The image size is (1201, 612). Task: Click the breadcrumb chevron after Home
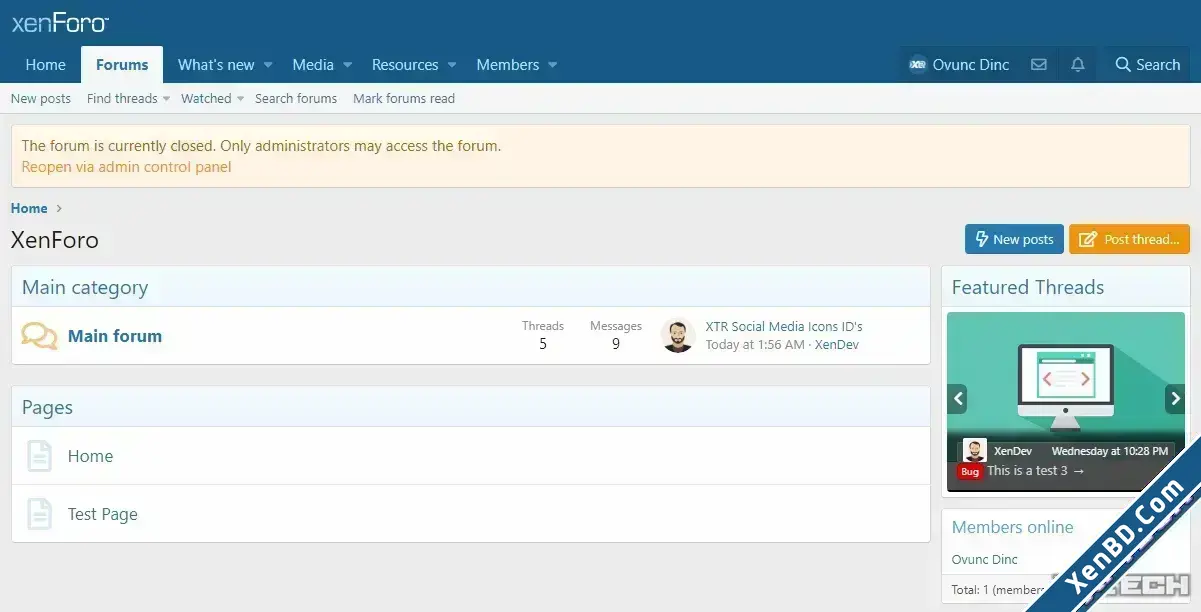[x=59, y=208]
